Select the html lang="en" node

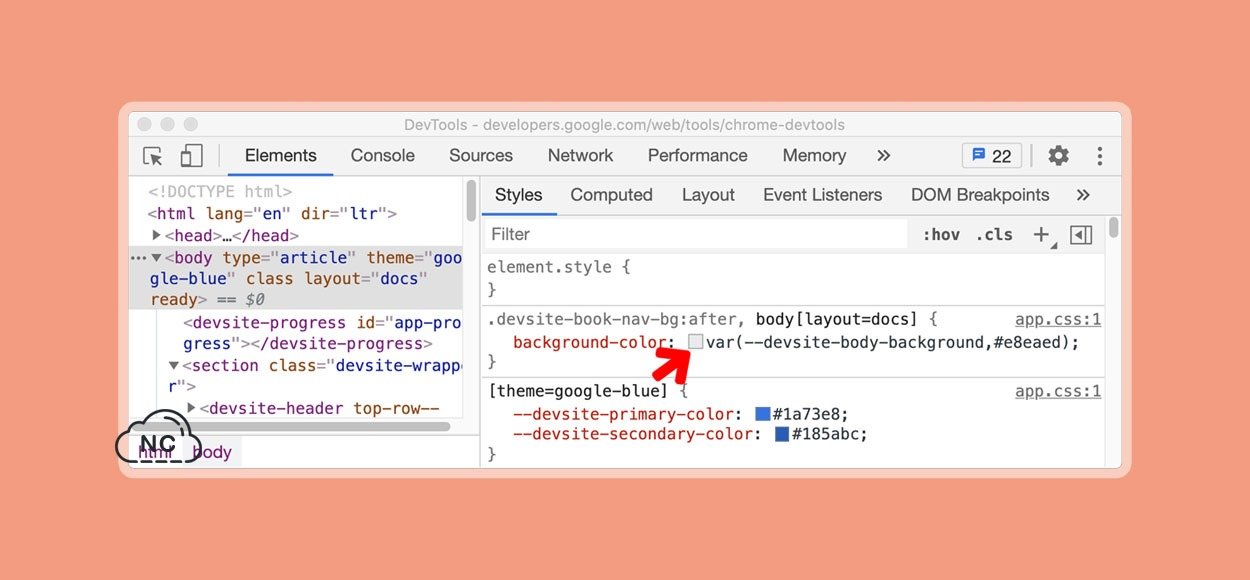pos(272,214)
